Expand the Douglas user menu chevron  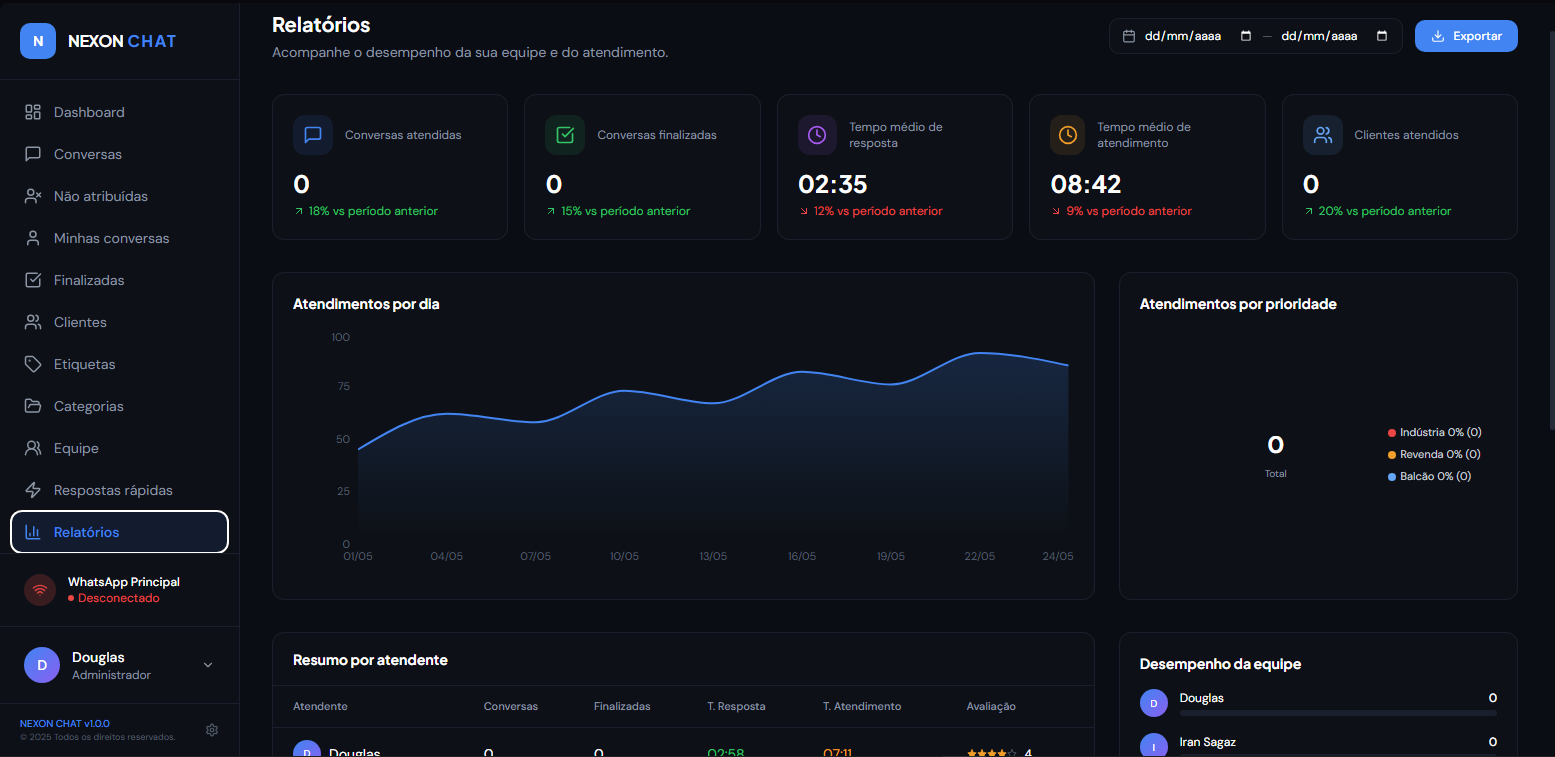208,665
